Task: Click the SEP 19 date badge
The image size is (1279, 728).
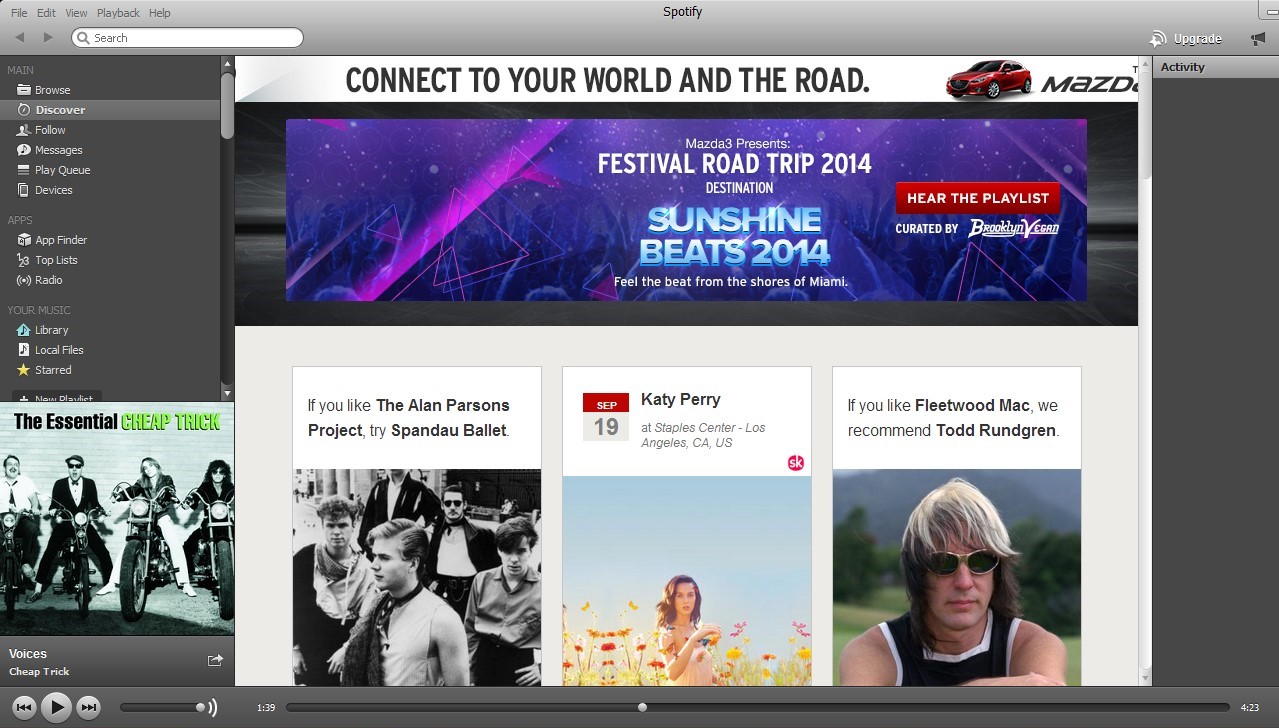Action: coord(606,417)
